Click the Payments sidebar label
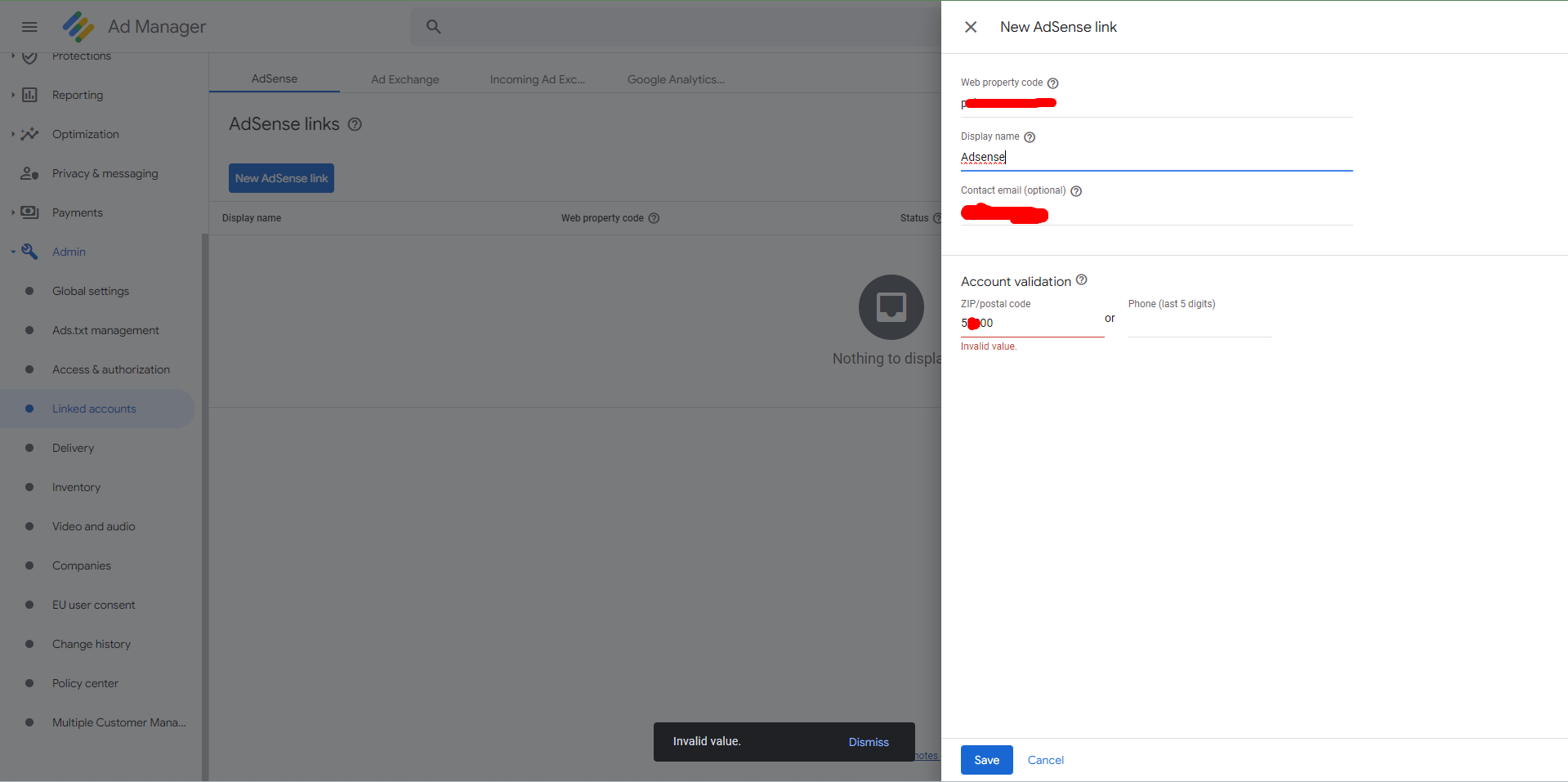Screen dimensions: 1568x782 78,212
